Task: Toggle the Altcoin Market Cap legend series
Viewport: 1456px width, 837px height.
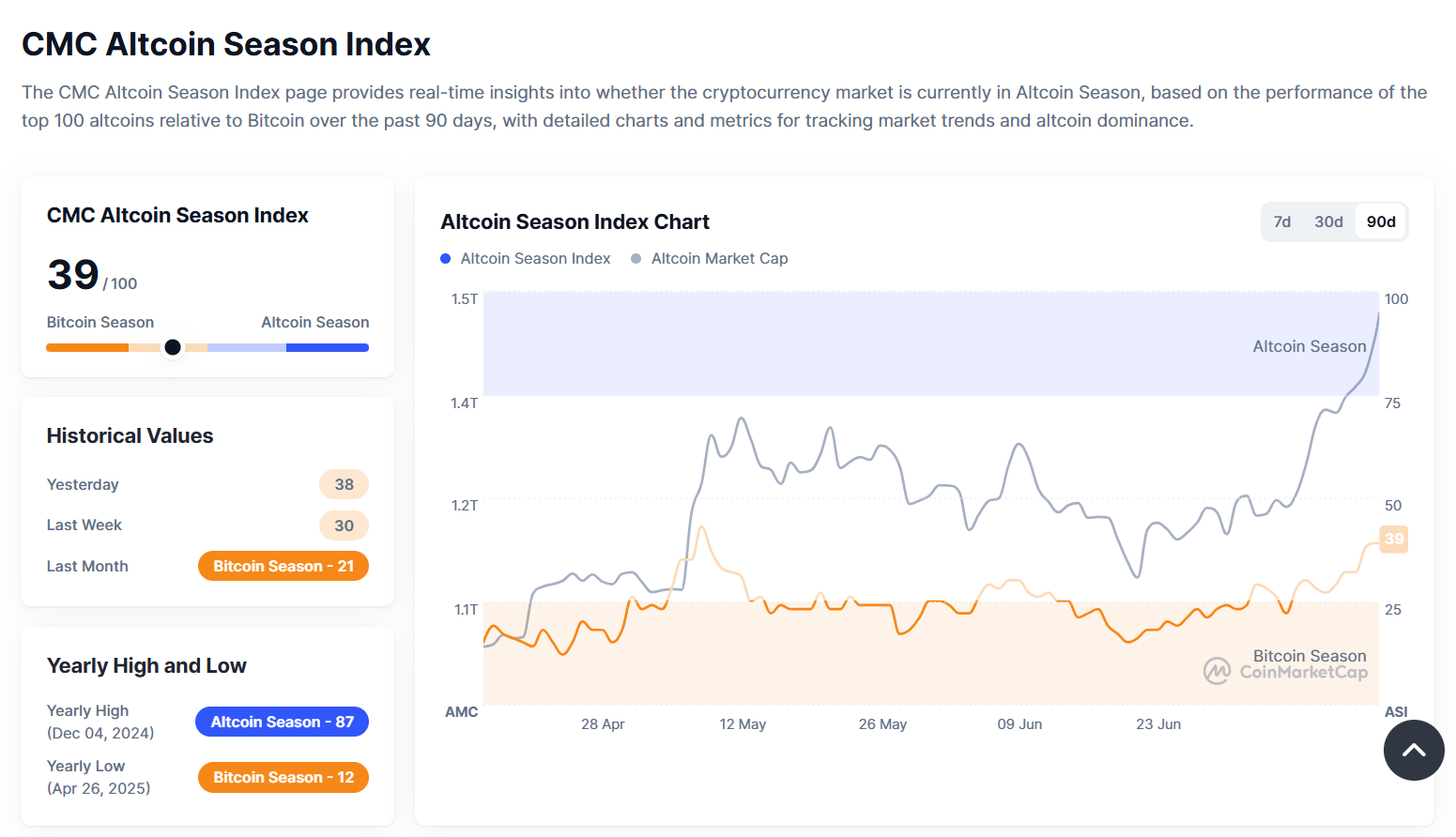Action: [x=719, y=259]
